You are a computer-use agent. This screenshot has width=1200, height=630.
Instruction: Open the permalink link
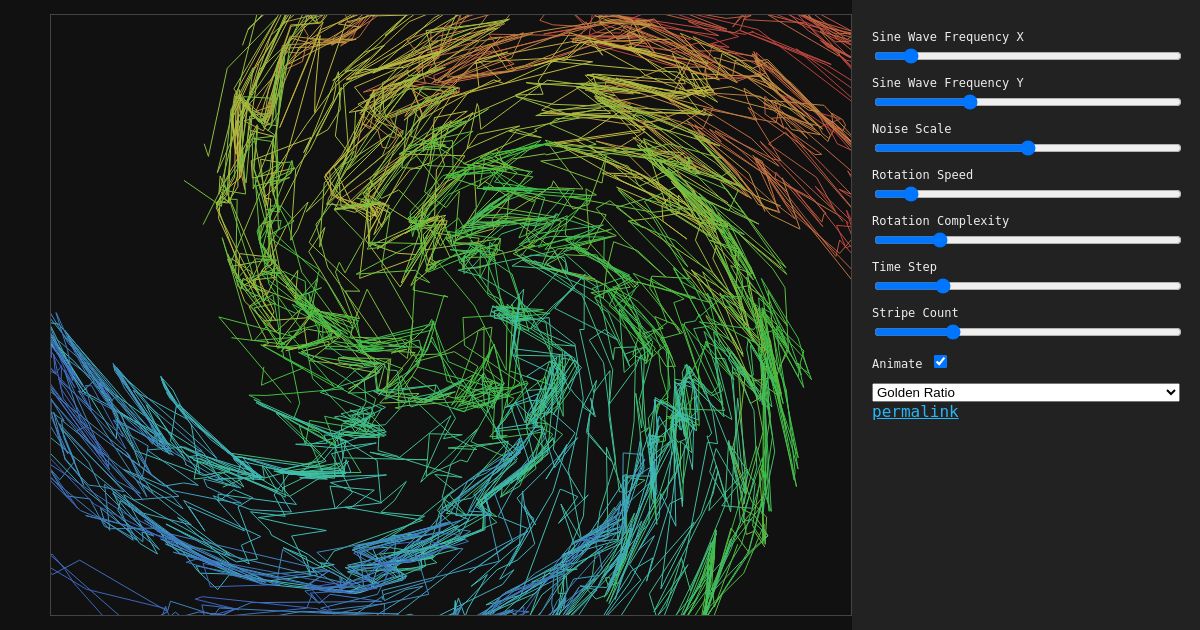tap(915, 412)
